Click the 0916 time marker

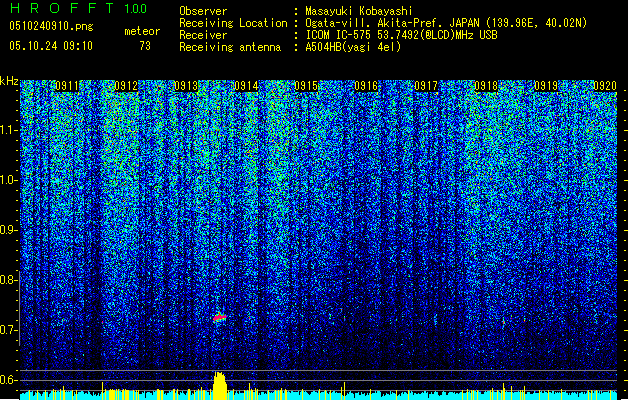coord(366,86)
